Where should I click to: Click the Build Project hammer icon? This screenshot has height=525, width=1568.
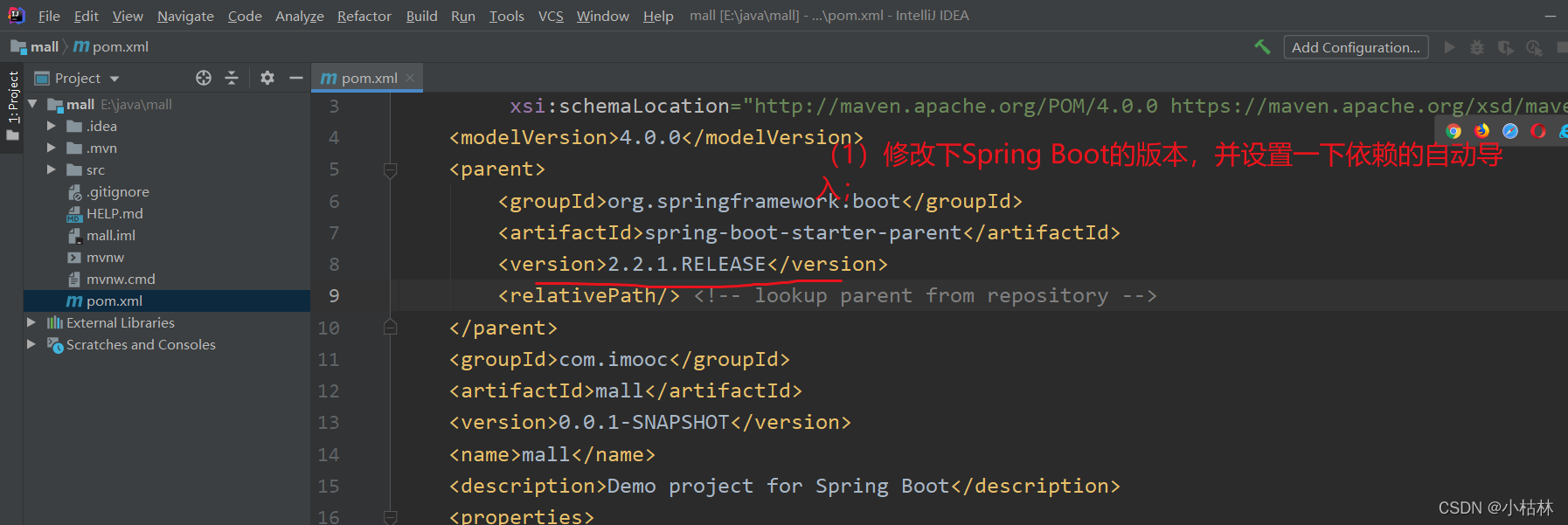coord(1262,47)
